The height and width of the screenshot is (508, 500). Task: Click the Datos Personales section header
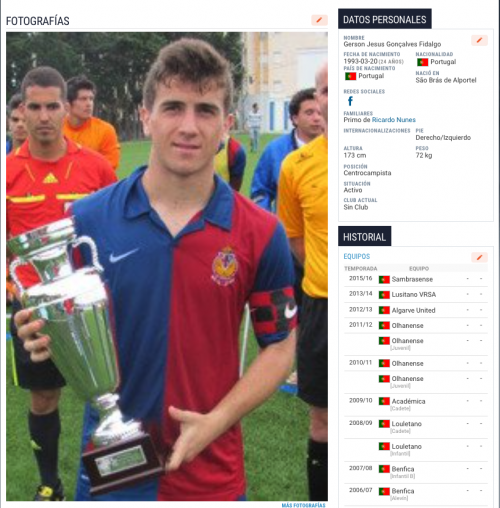[x=385, y=19]
